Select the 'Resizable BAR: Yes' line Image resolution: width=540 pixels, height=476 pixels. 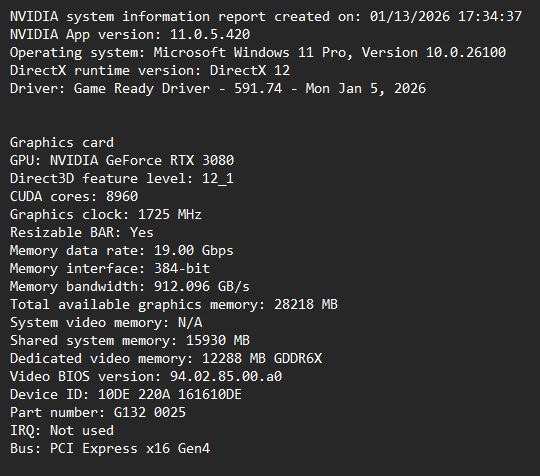pyautogui.click(x=82, y=232)
